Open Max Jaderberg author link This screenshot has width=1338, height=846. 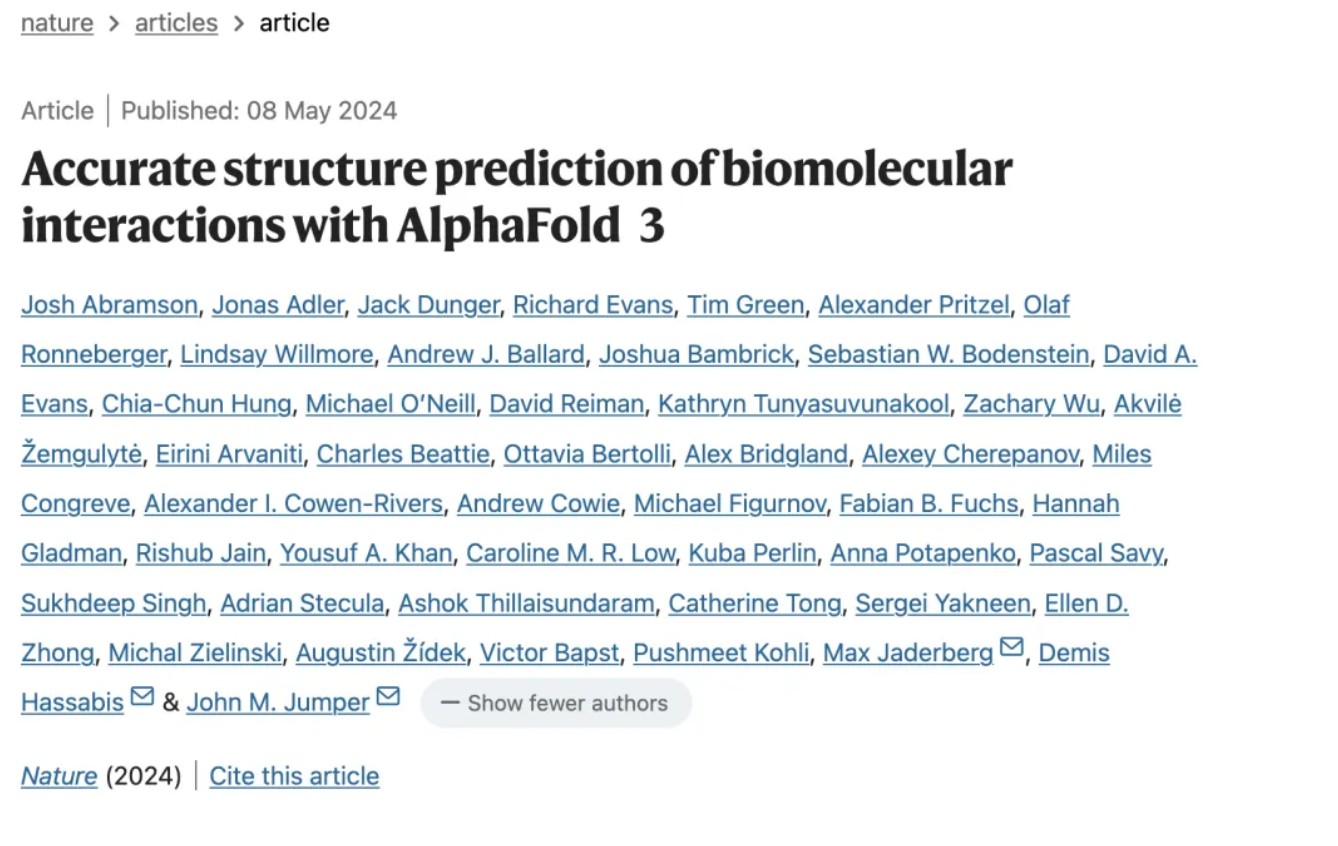908,653
